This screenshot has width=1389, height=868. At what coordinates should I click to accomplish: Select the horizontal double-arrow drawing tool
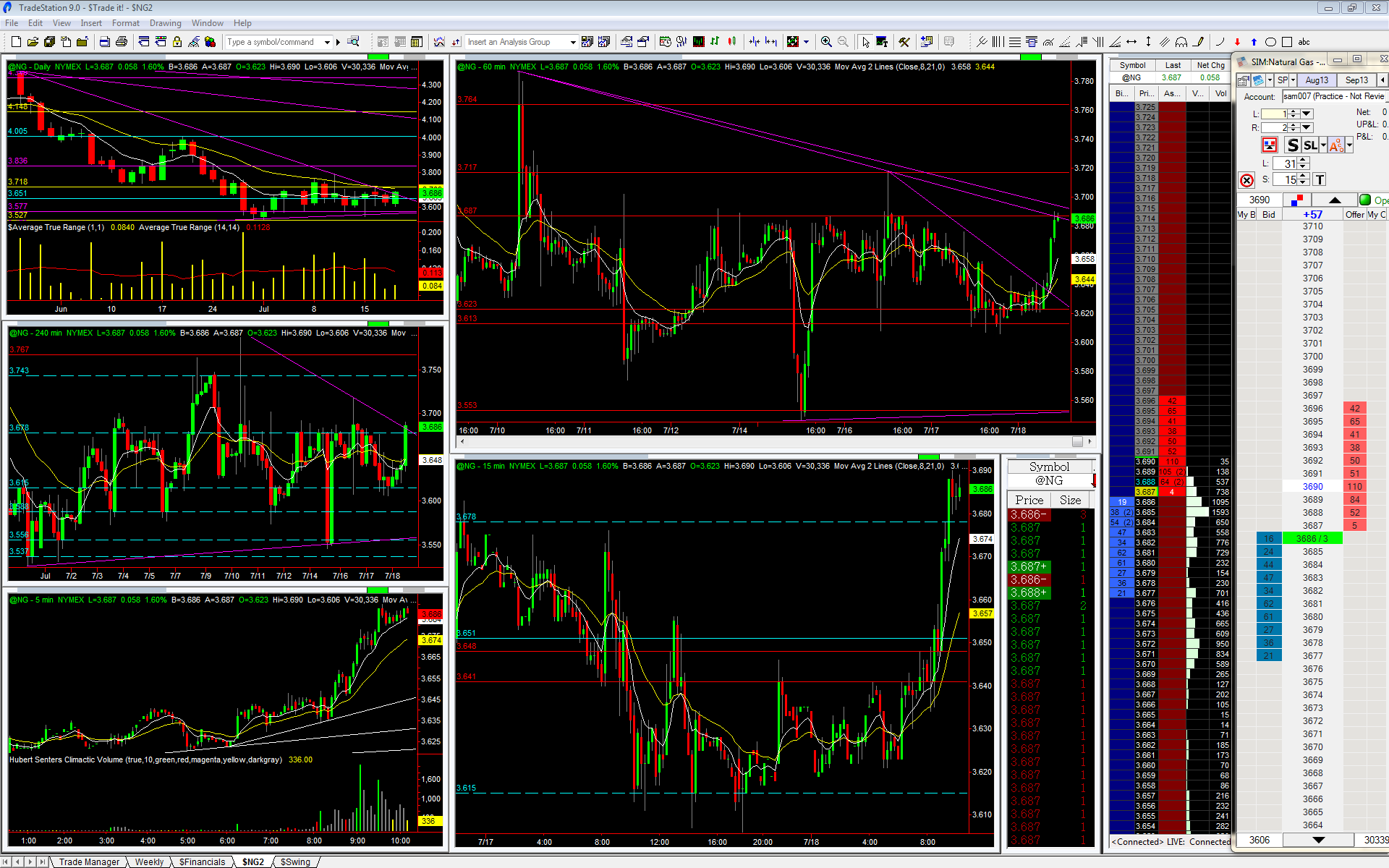click(x=1131, y=42)
